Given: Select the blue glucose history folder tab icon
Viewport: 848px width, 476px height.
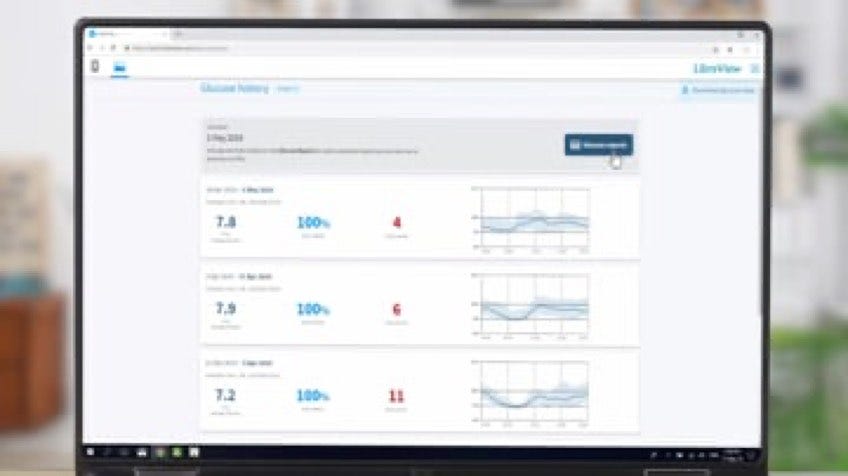Looking at the screenshot, I should [120, 68].
